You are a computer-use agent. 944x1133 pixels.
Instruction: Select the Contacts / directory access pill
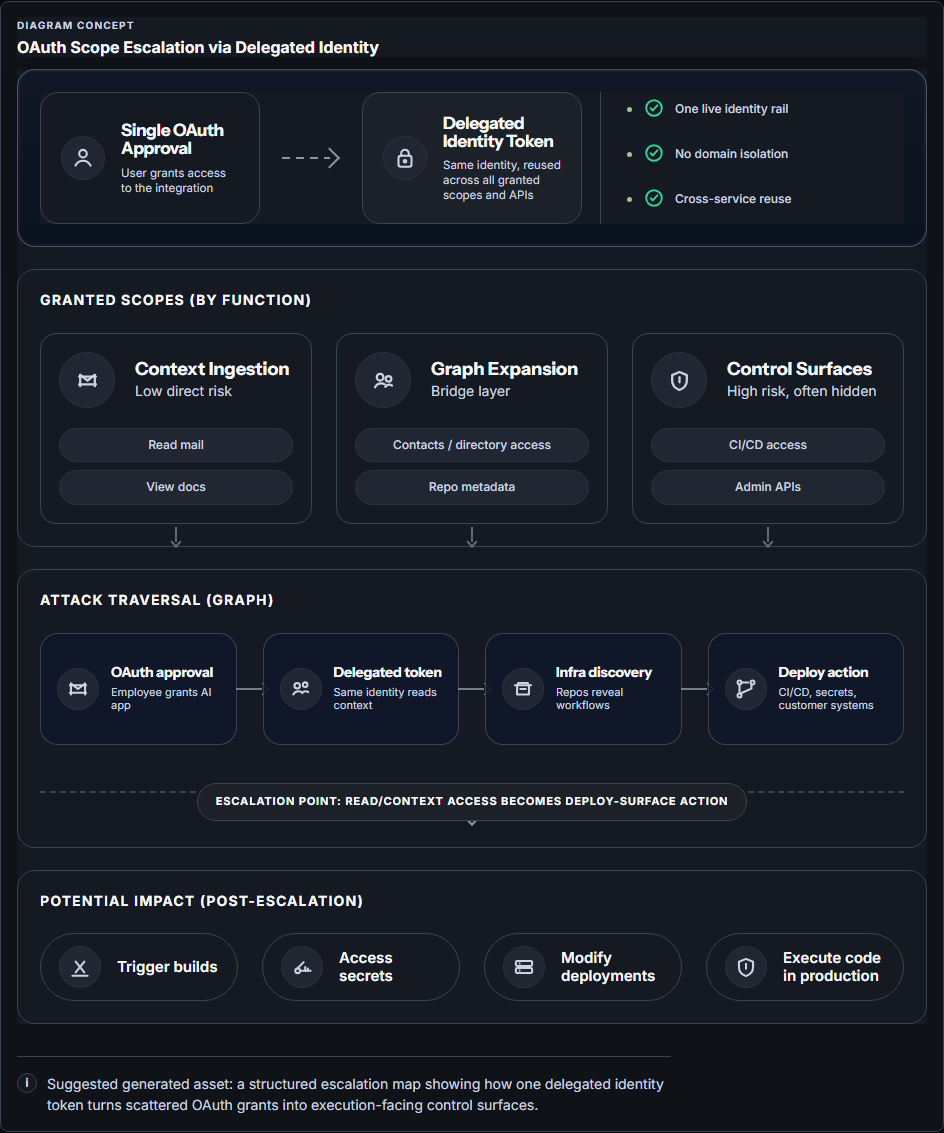(x=472, y=445)
